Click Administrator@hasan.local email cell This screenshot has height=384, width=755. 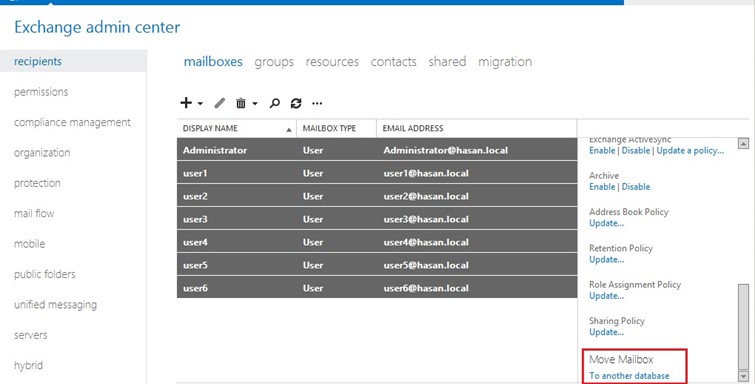click(445, 150)
